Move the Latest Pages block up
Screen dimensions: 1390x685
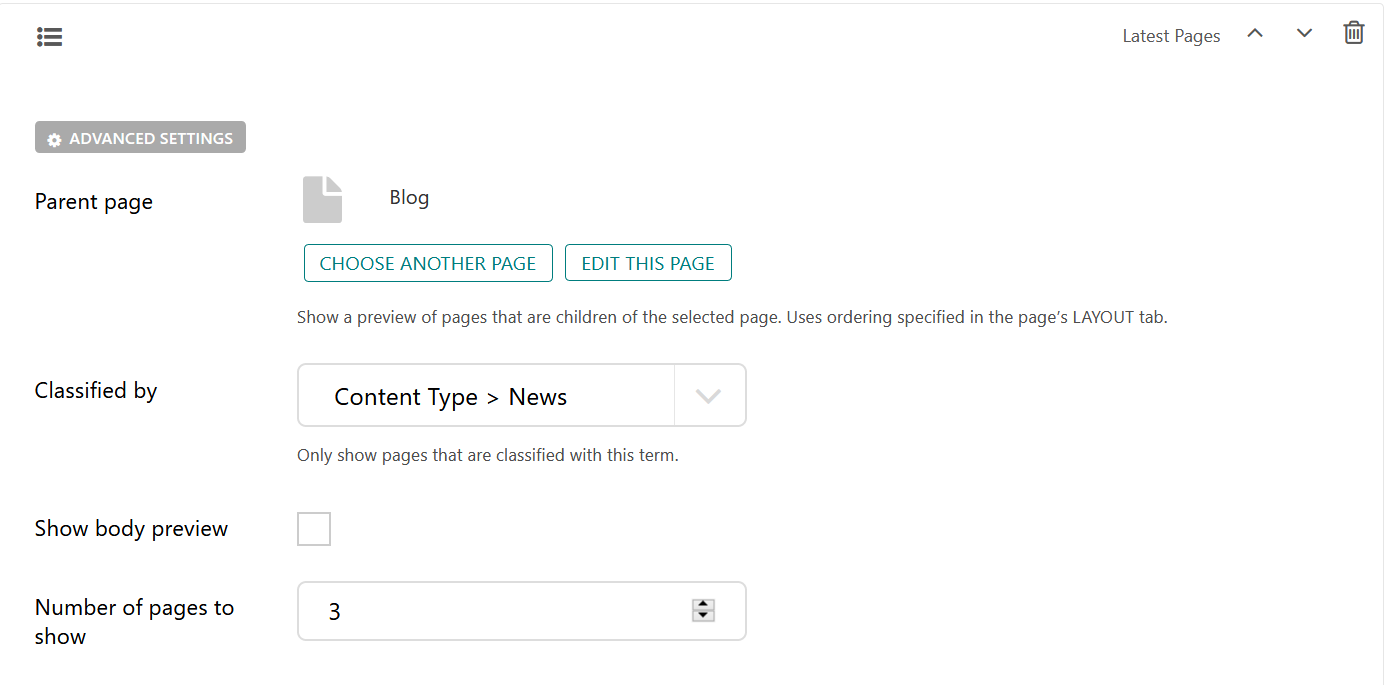(1255, 33)
